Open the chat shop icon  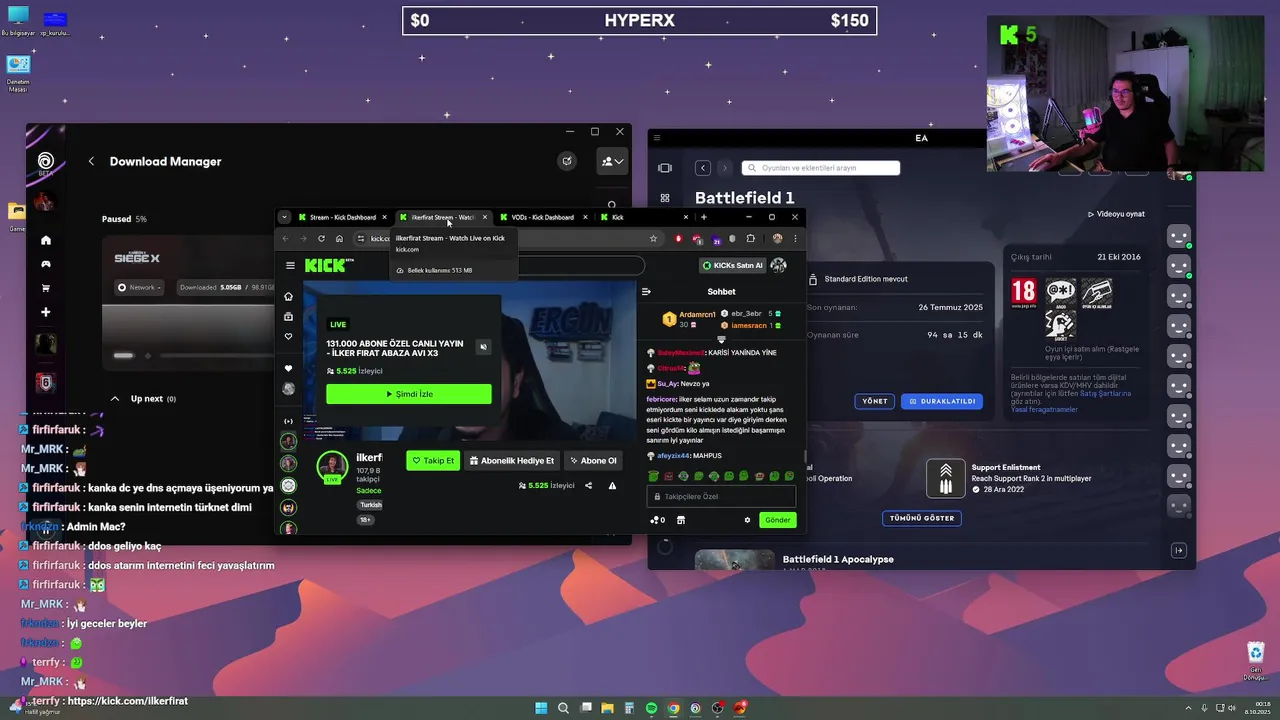point(681,520)
